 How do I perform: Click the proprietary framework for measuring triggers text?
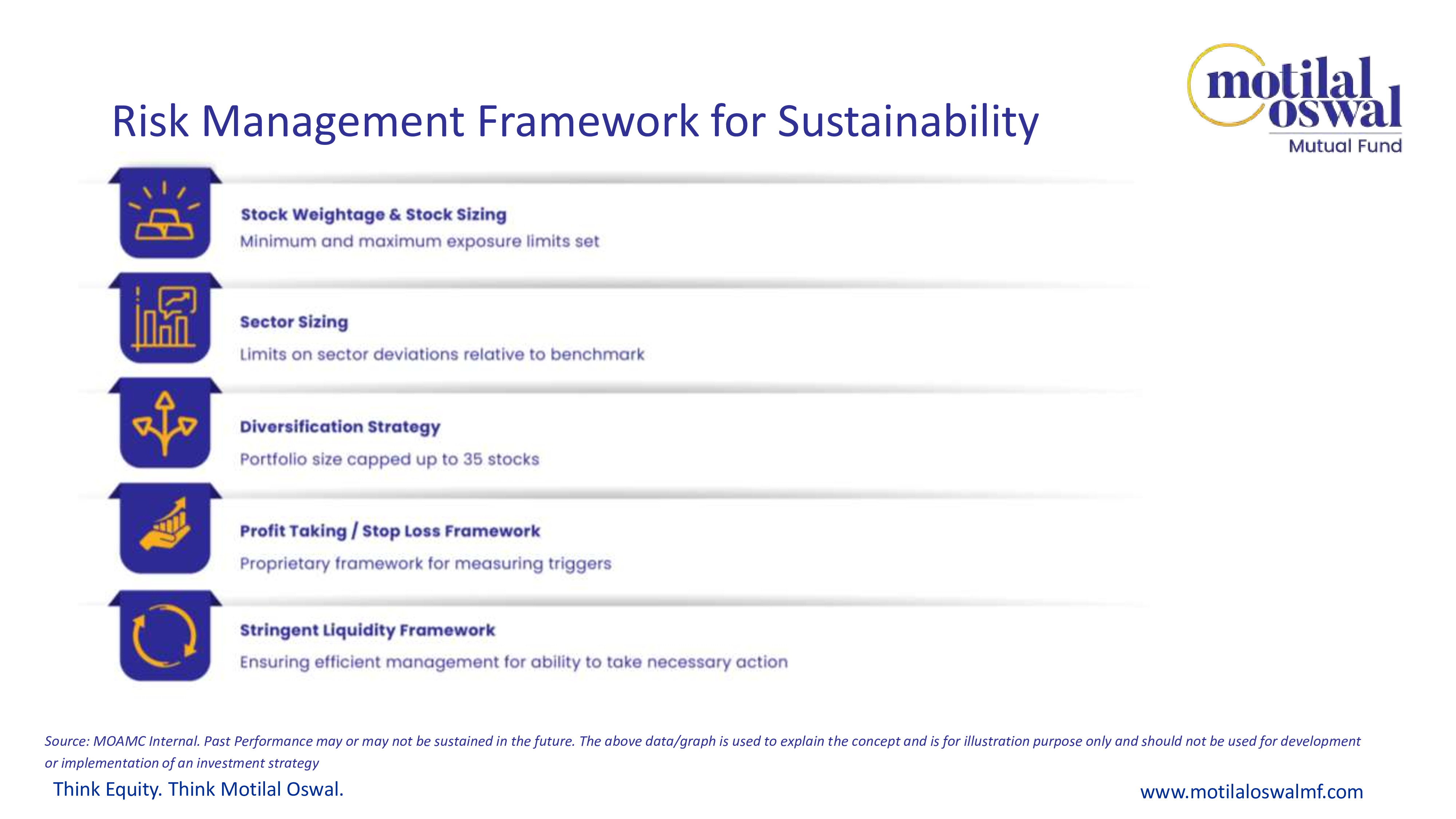point(425,563)
